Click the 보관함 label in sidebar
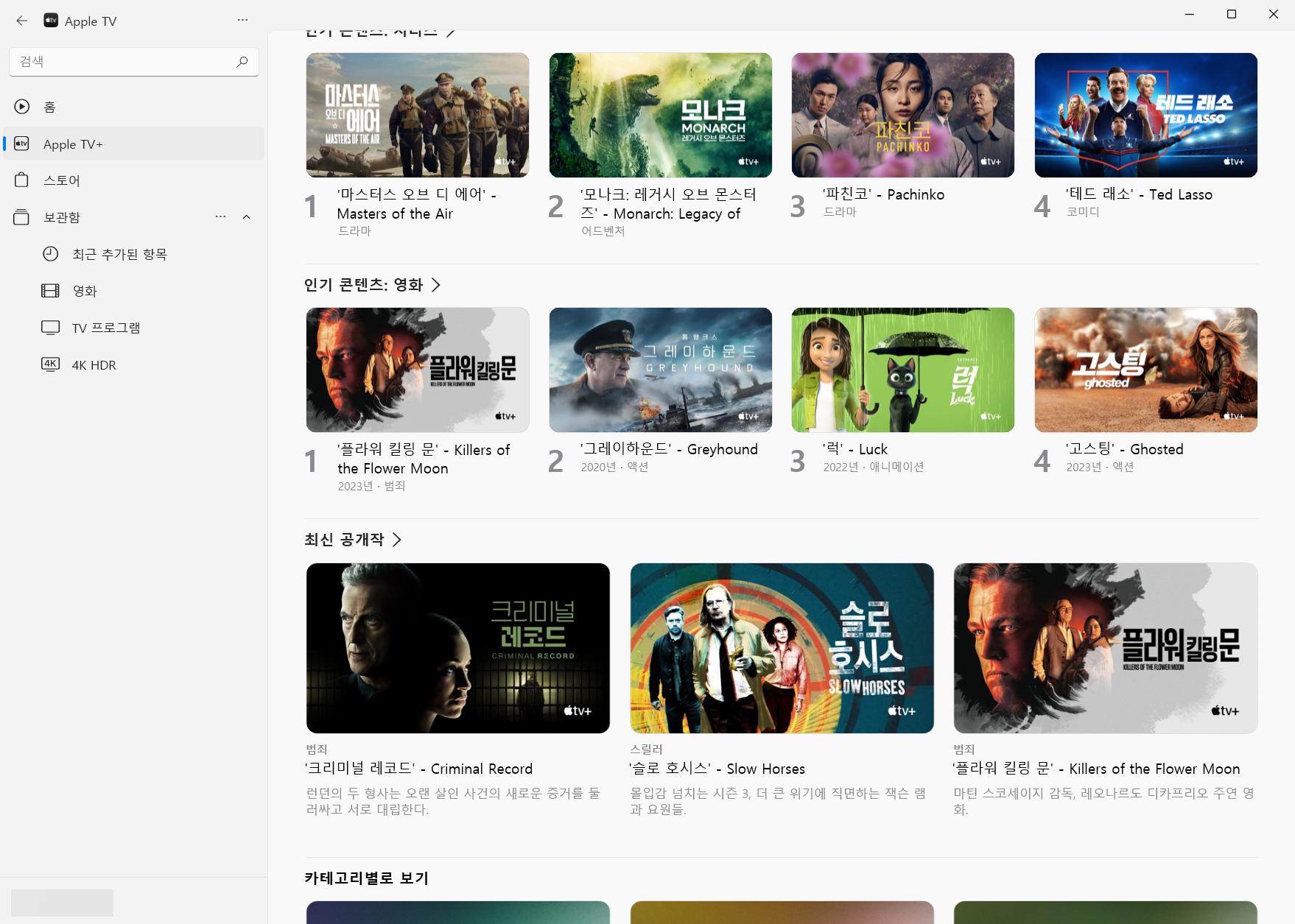The width and height of the screenshot is (1295, 924). (62, 217)
